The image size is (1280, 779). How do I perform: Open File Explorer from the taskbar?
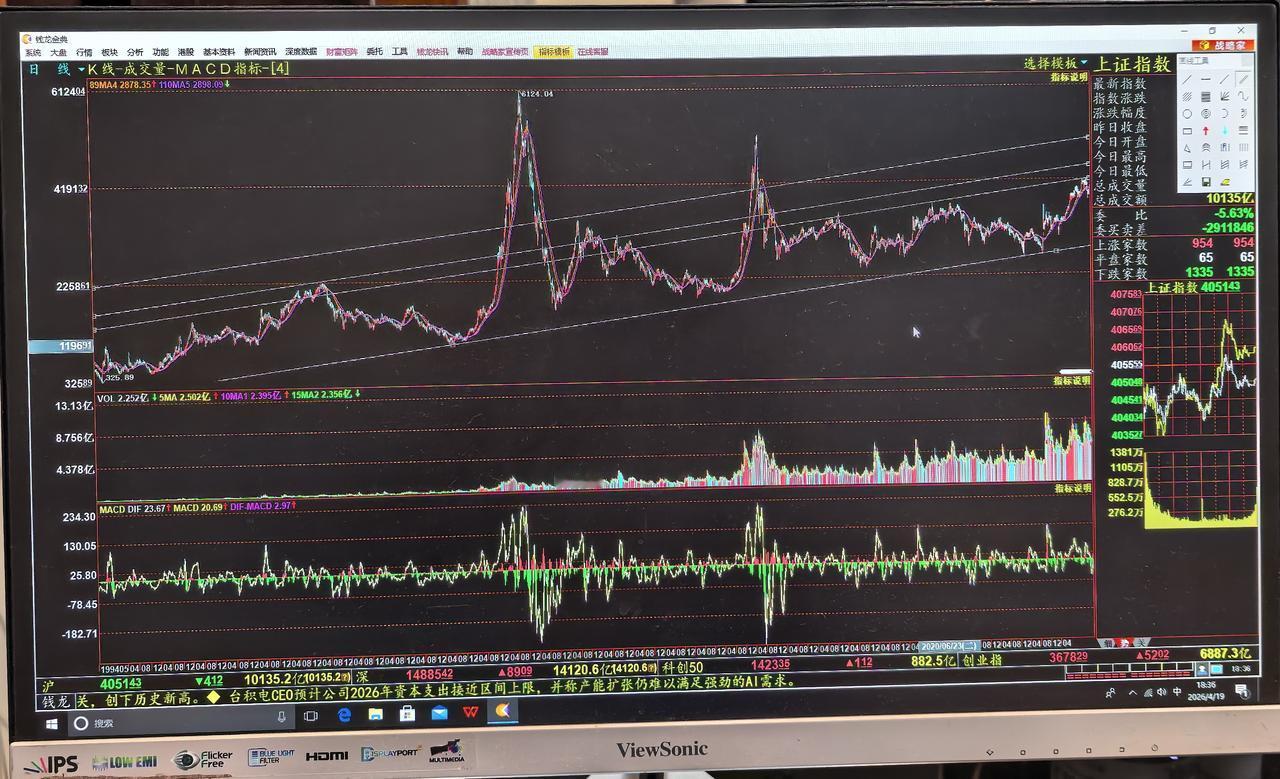[375, 714]
